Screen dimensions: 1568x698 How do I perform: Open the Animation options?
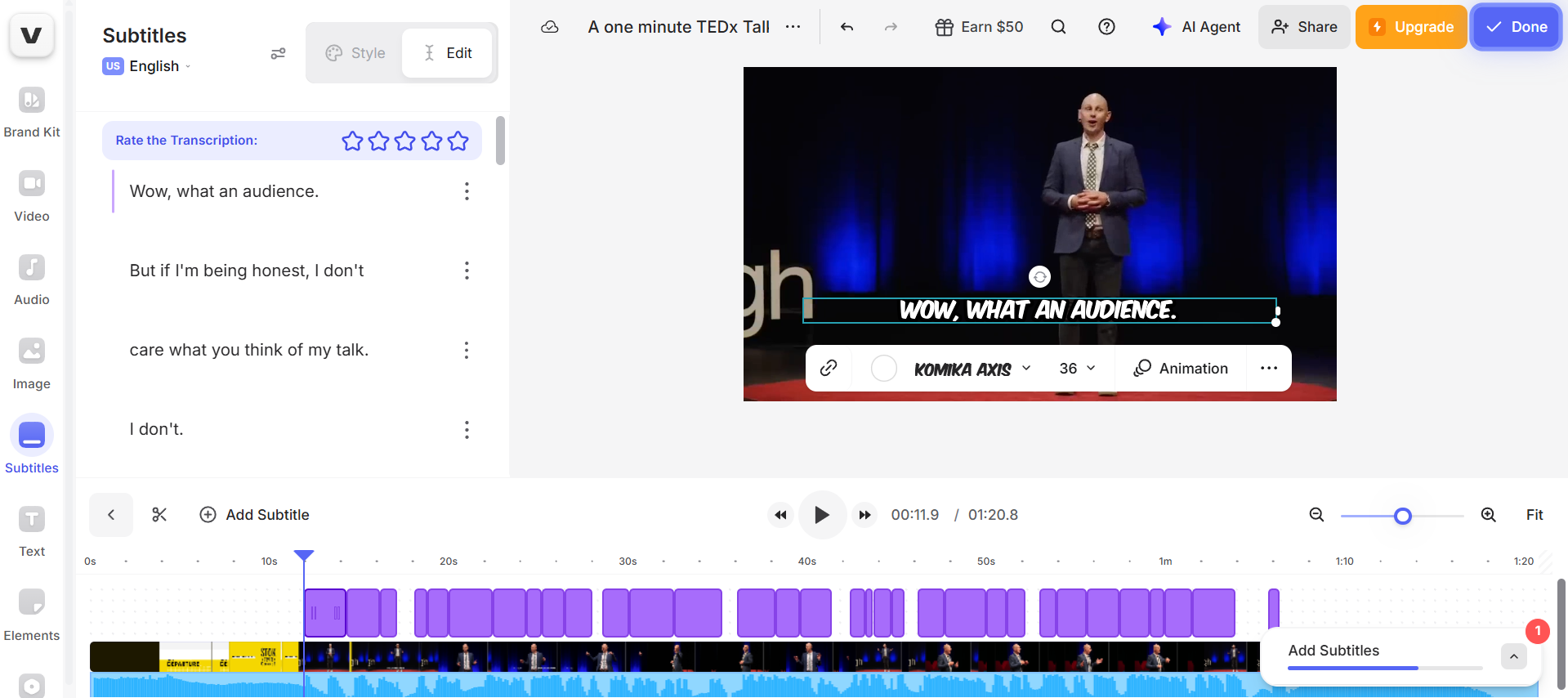pos(1181,369)
